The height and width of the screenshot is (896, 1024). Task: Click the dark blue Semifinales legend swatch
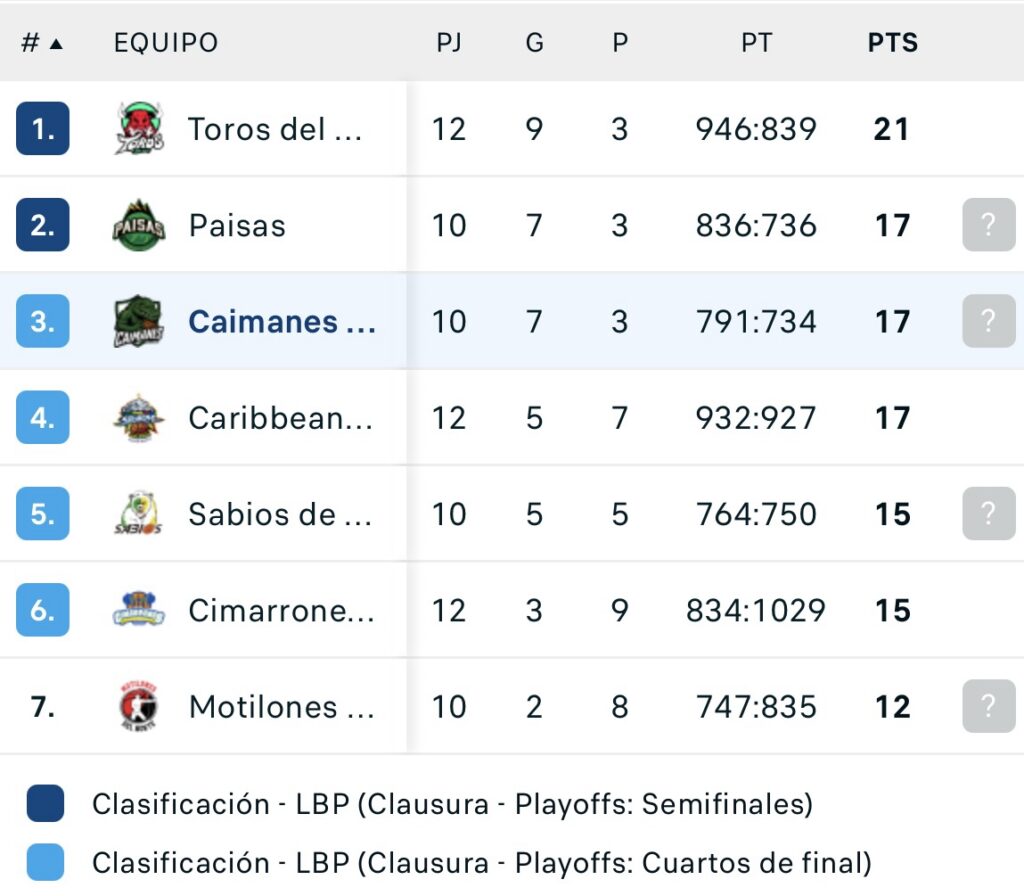(x=46, y=804)
